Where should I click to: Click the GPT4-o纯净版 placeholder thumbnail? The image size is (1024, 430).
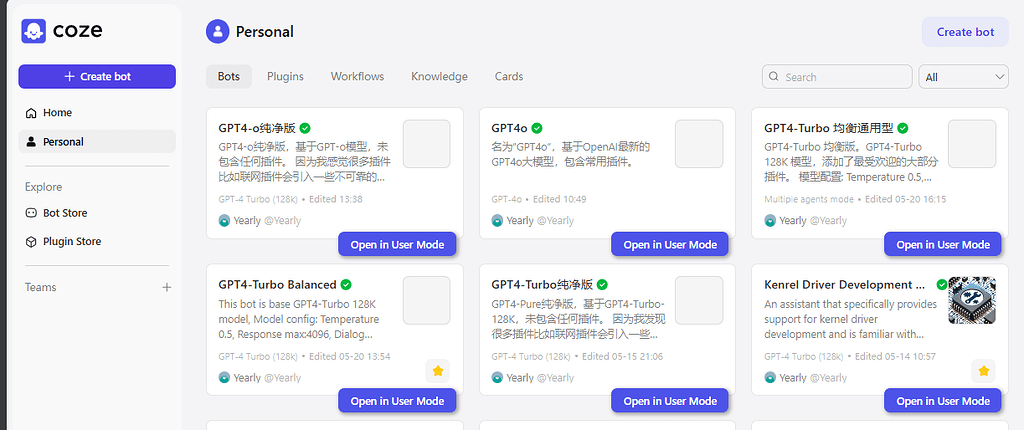tap(426, 144)
